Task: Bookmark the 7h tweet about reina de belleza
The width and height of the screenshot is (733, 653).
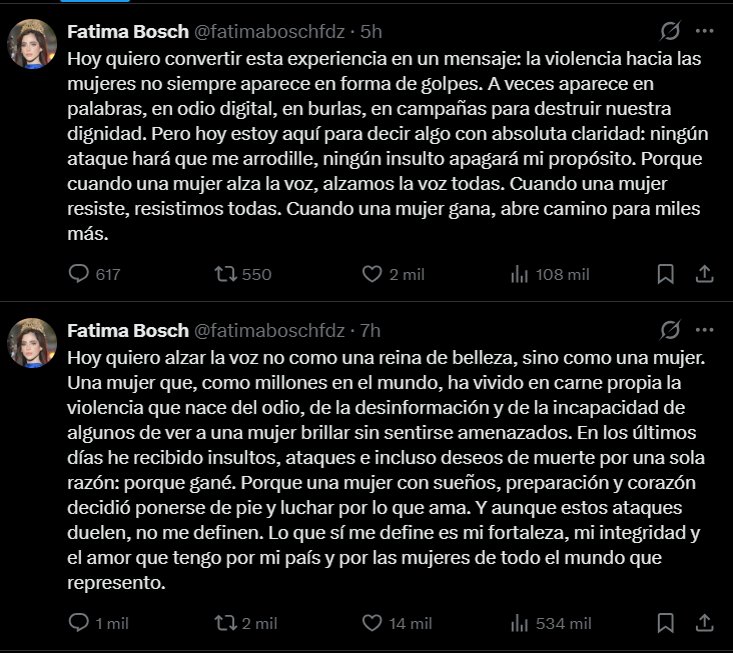Action: coord(665,623)
